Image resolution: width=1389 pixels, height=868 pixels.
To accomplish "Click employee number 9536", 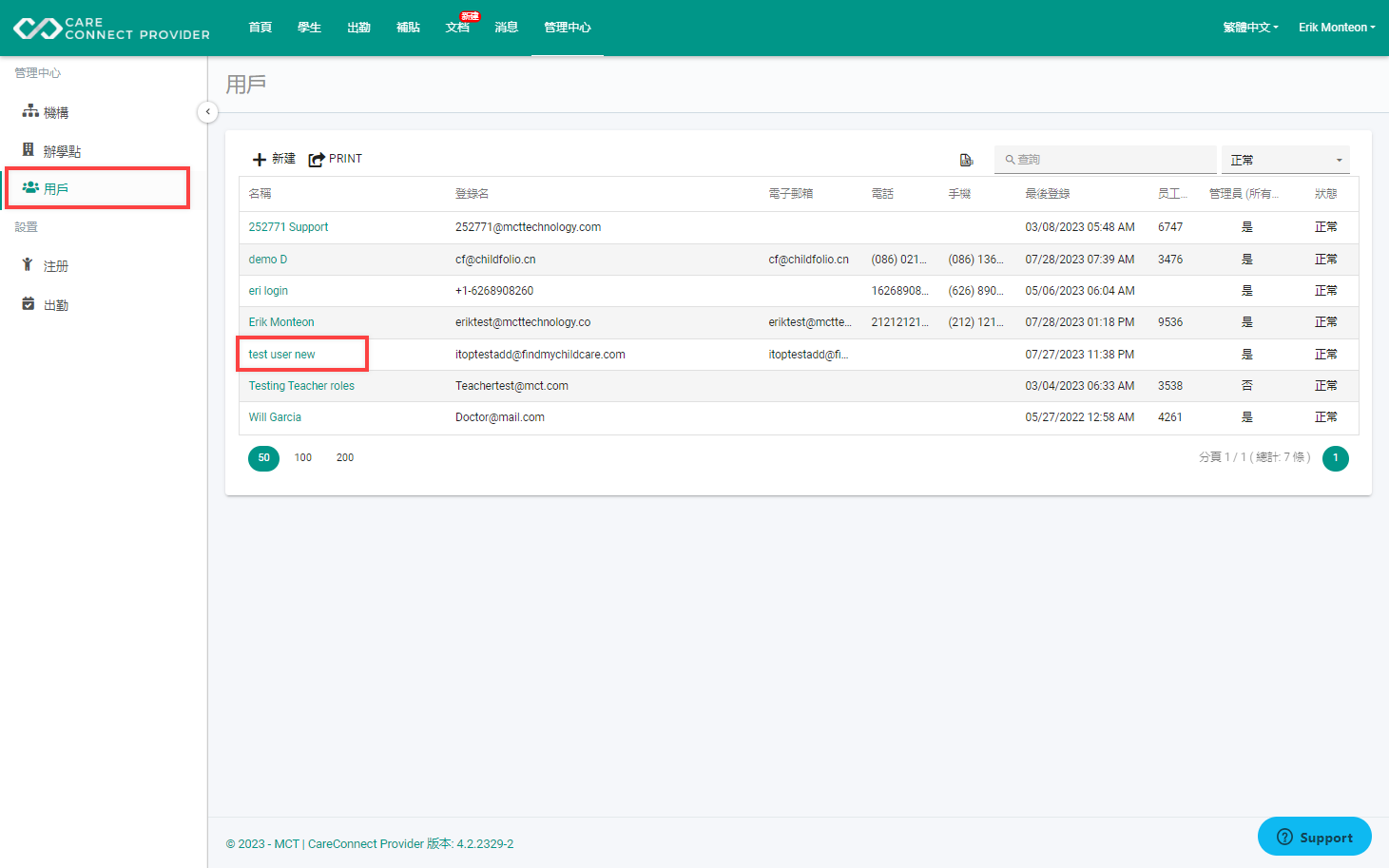I will pos(1170,322).
